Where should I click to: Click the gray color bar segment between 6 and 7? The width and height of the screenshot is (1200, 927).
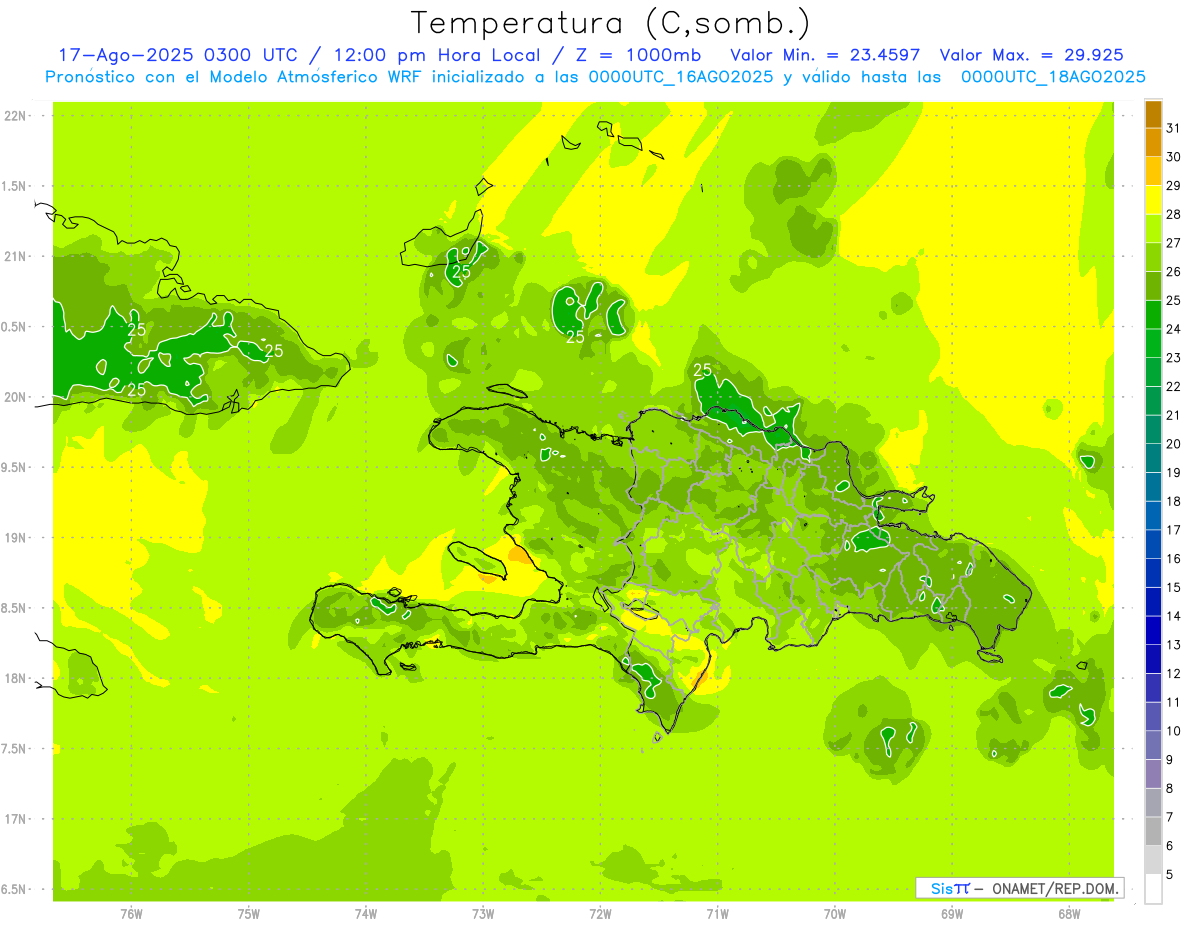[1153, 831]
